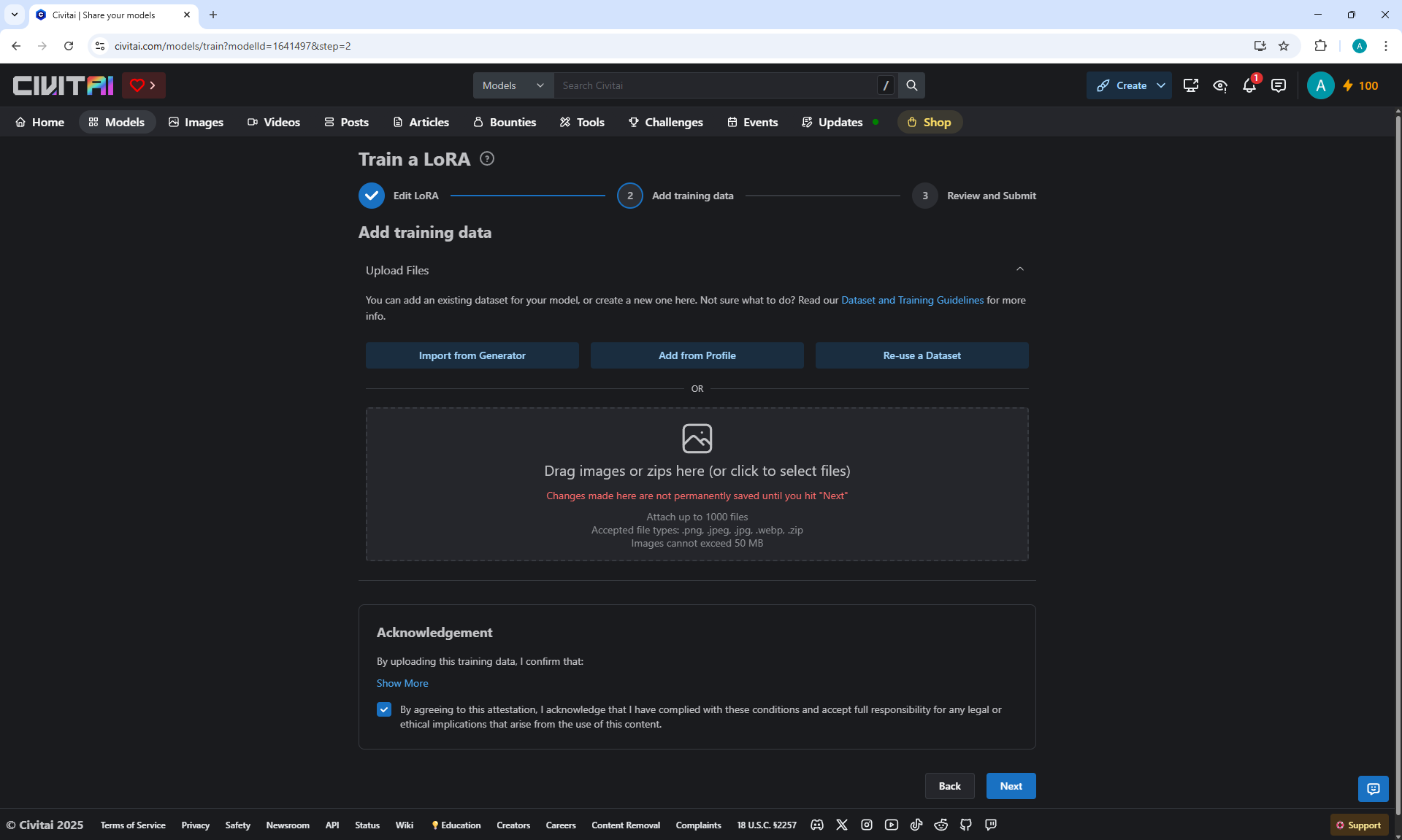Click the notifications bell icon
This screenshot has width=1402, height=840.
1249,85
